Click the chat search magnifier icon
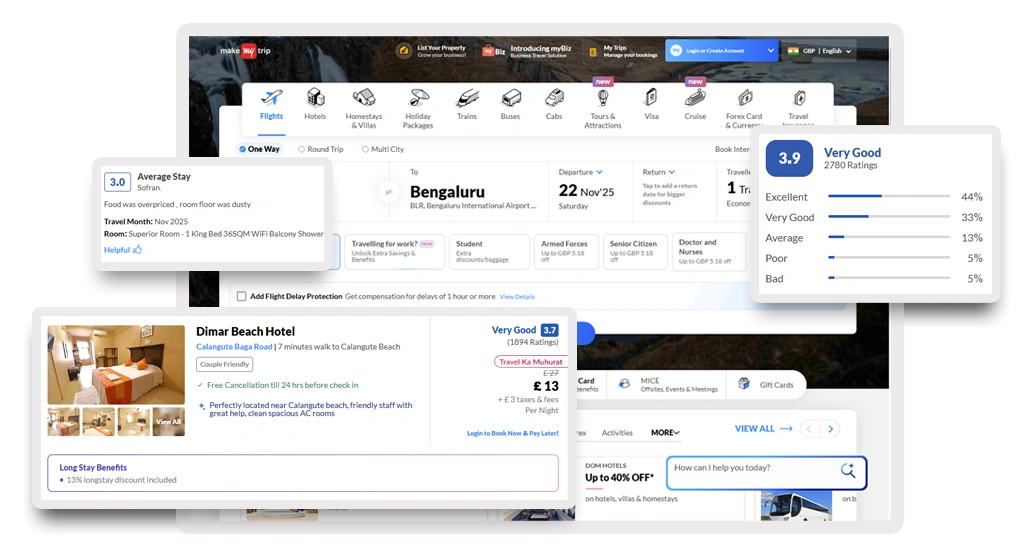The image size is (1031, 557). (x=848, y=470)
